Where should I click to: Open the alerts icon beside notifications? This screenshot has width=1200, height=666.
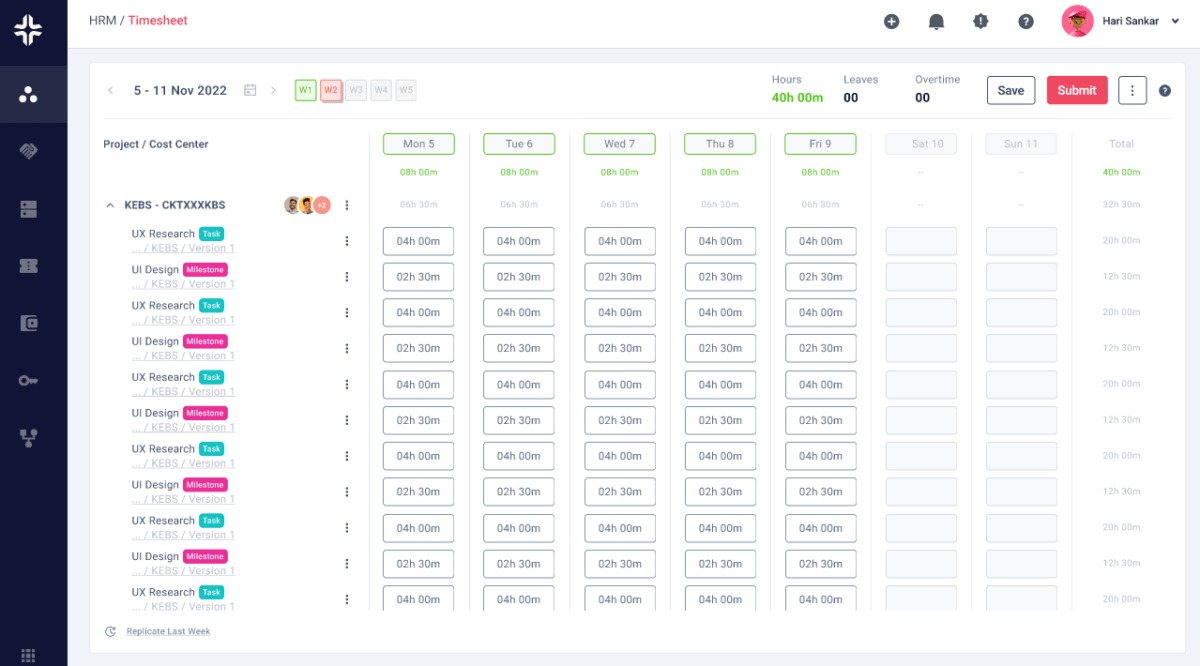pyautogui.click(x=981, y=20)
